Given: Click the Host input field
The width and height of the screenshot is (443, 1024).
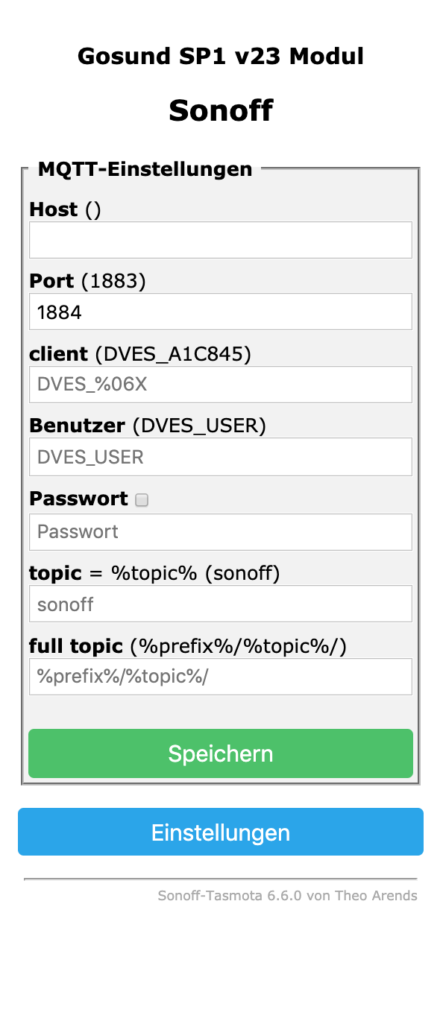Looking at the screenshot, I should coord(221,240).
